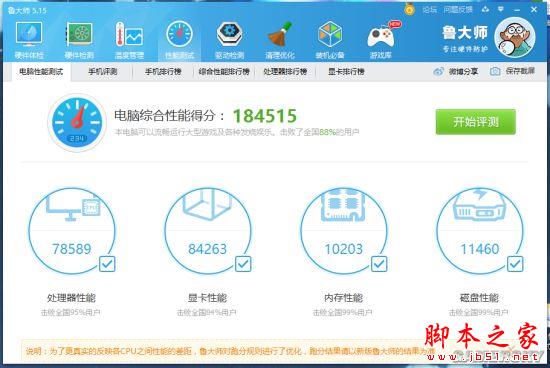This screenshot has width=550, height=368.
Task: Toggle the 磁盘性能 checkbox near 11460
Action: (x=515, y=264)
